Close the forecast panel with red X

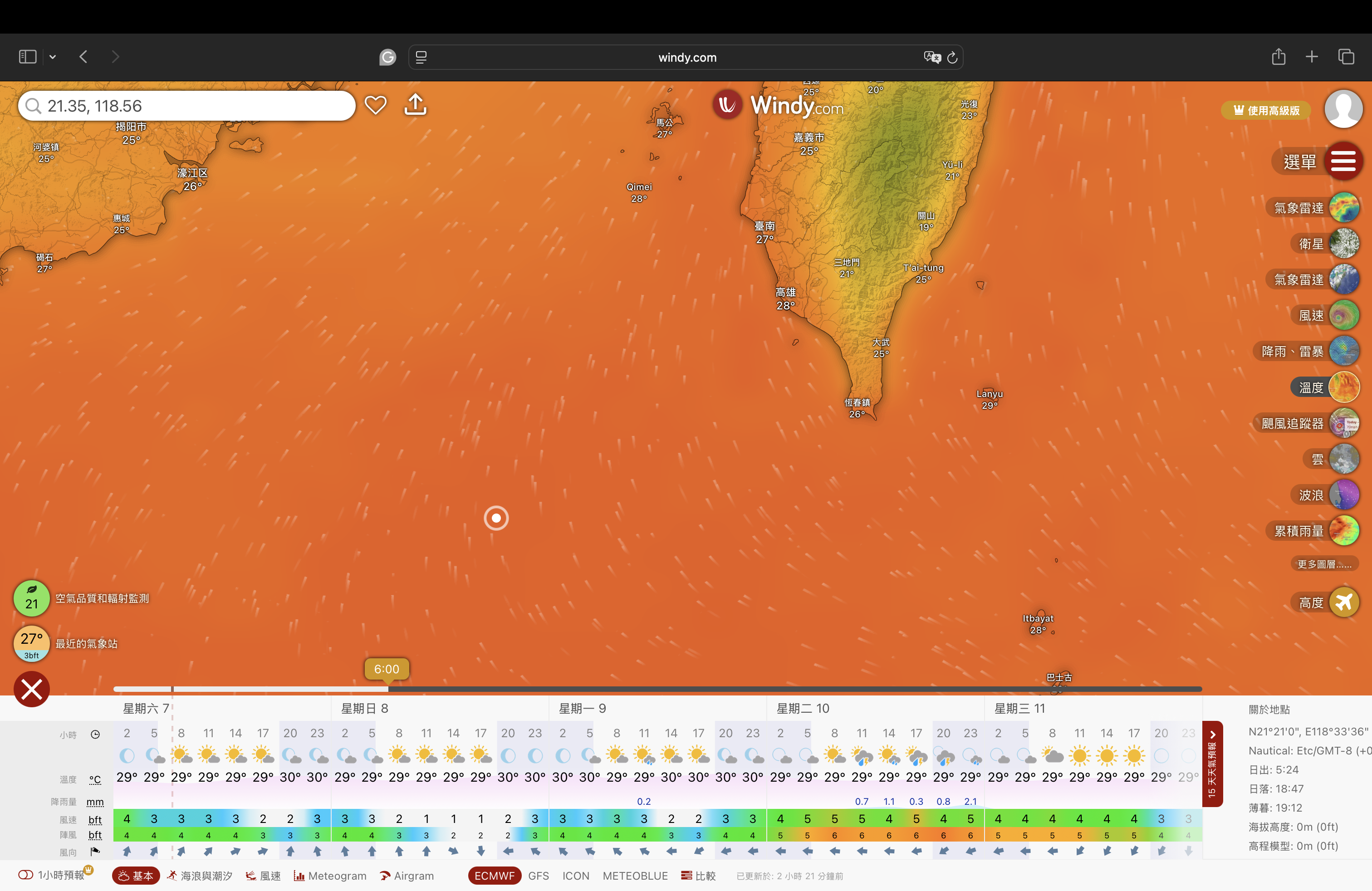coord(32,689)
